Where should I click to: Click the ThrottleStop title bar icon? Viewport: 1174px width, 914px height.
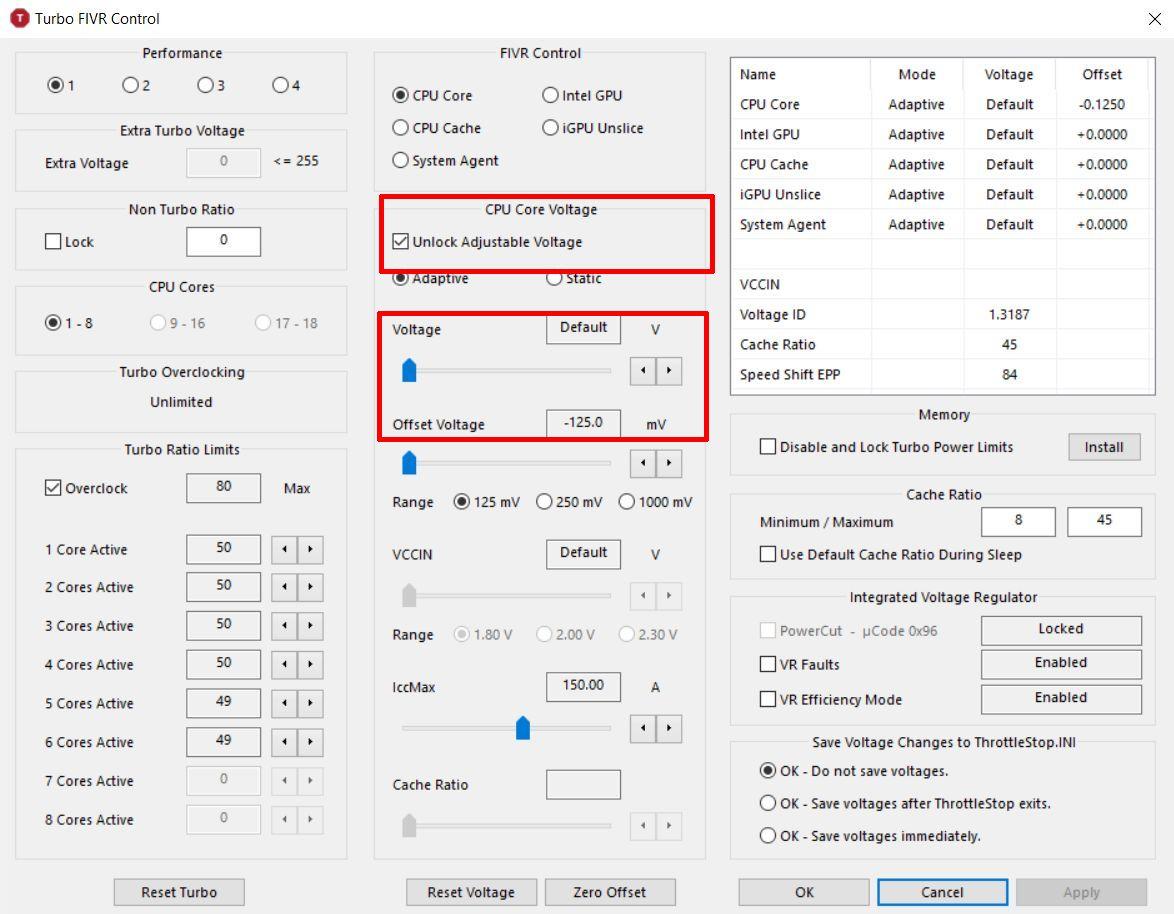pyautogui.click(x=19, y=18)
